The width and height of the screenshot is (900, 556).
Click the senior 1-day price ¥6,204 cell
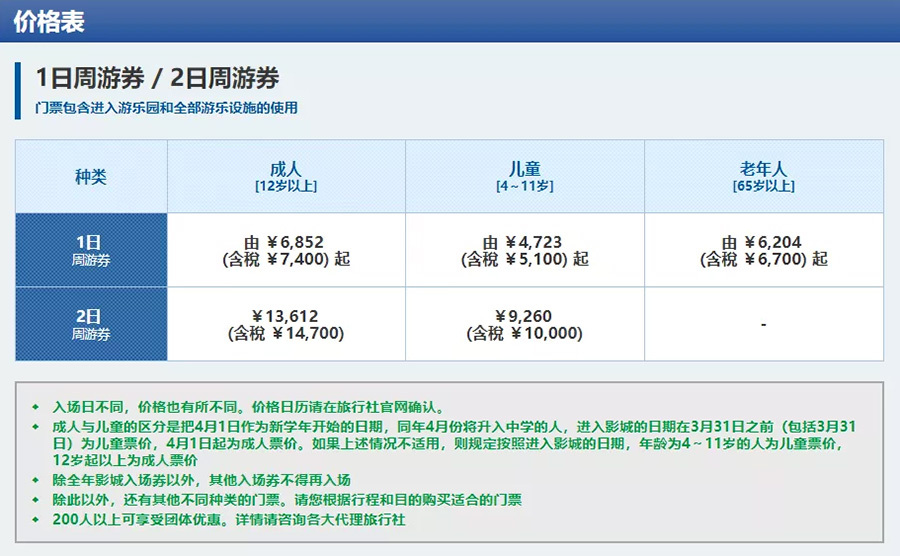pos(763,250)
